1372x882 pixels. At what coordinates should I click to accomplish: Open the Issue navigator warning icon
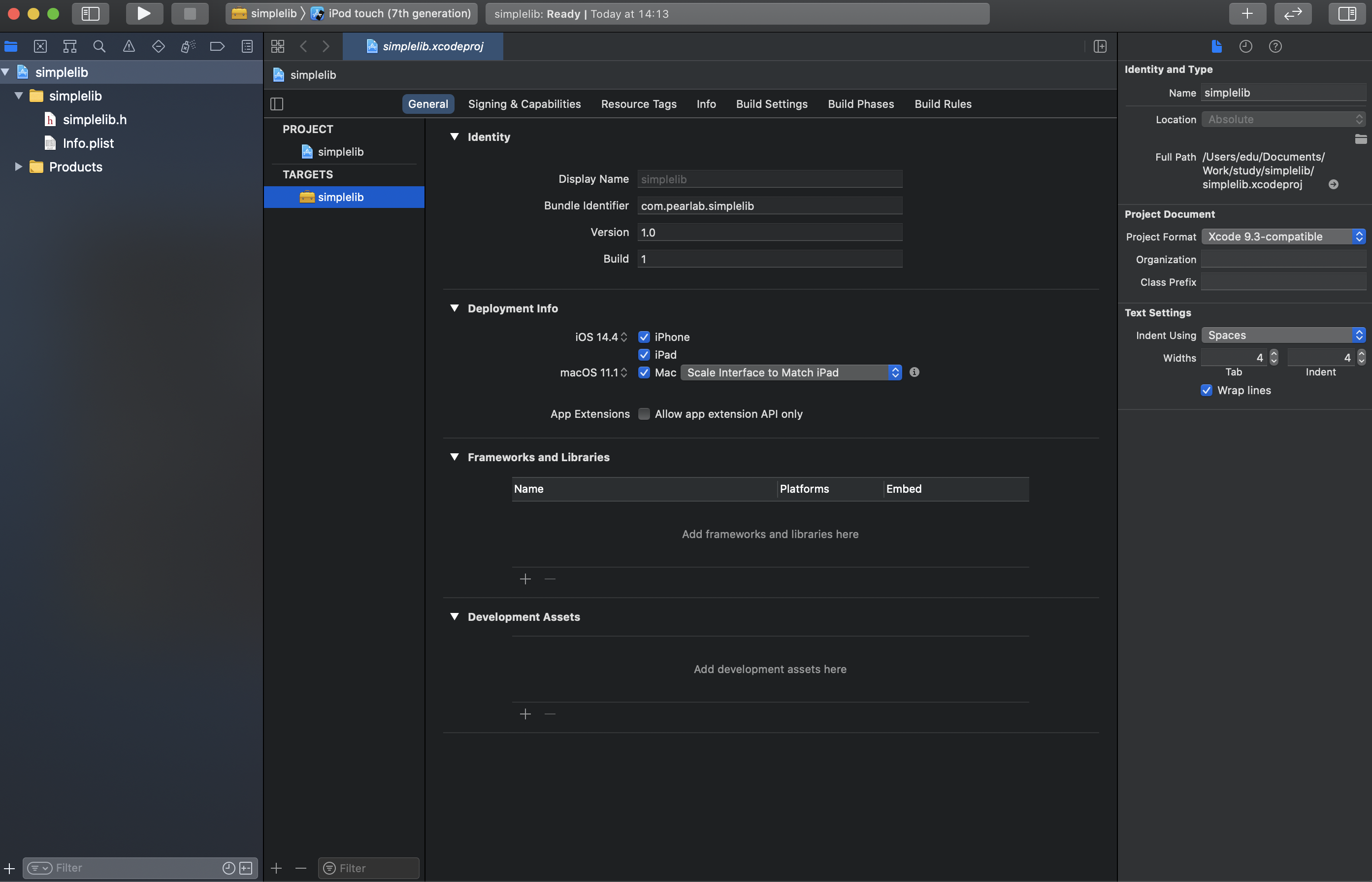[129, 46]
